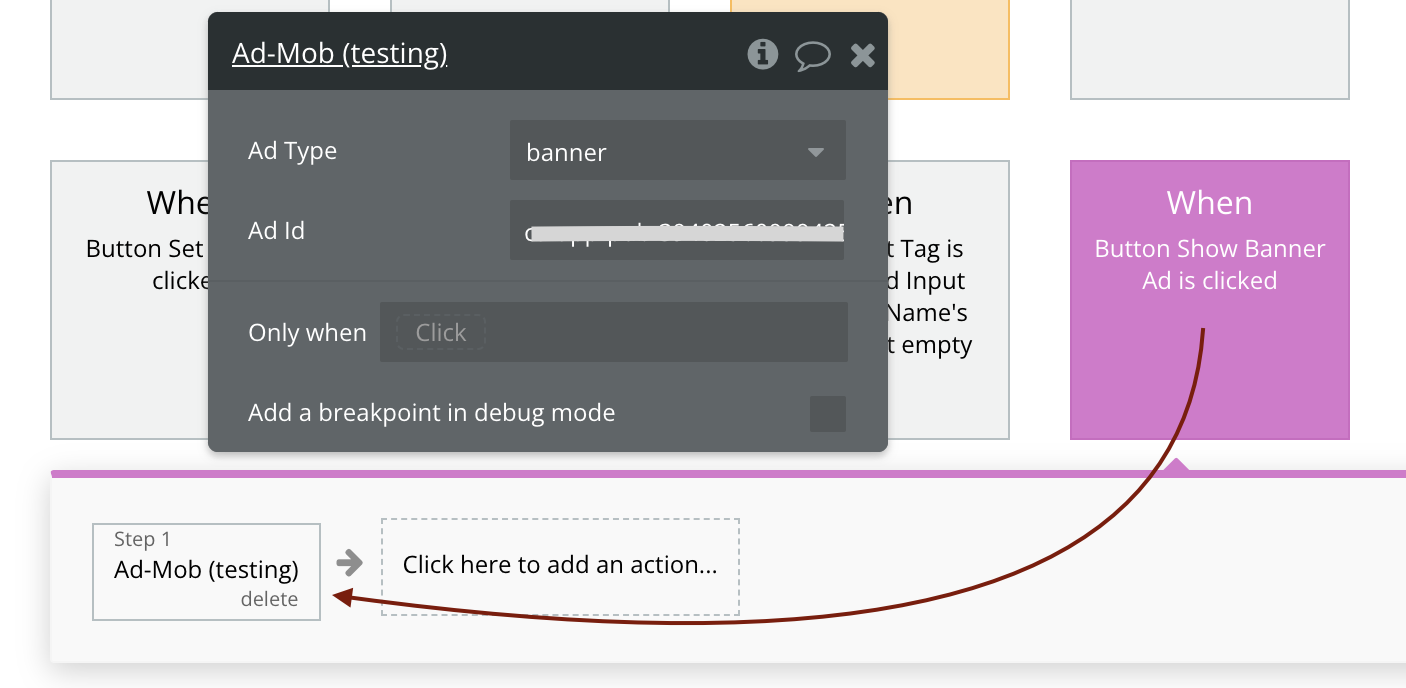Click the Ad Id input field
Screen dimensions: 1406x688
[677, 231]
